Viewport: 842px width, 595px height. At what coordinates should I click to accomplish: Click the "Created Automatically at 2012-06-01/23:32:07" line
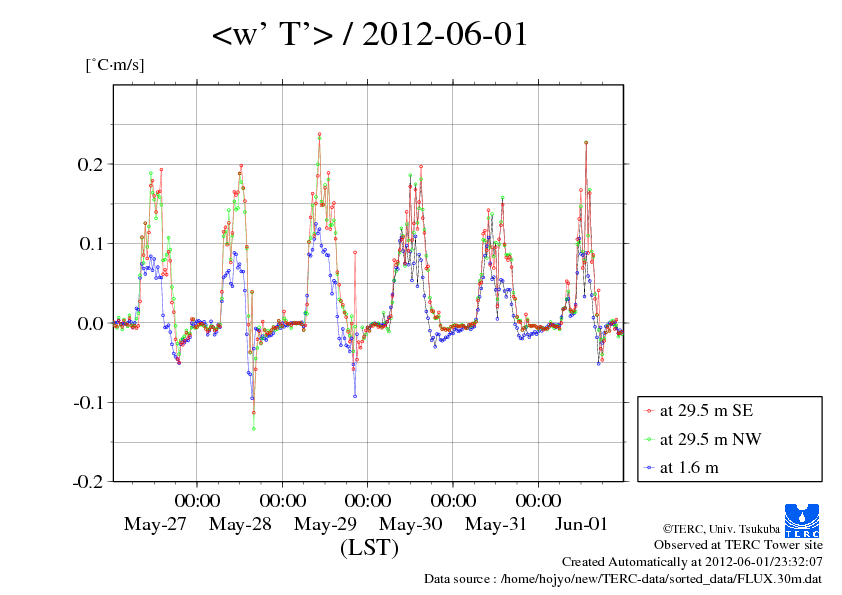692,562
